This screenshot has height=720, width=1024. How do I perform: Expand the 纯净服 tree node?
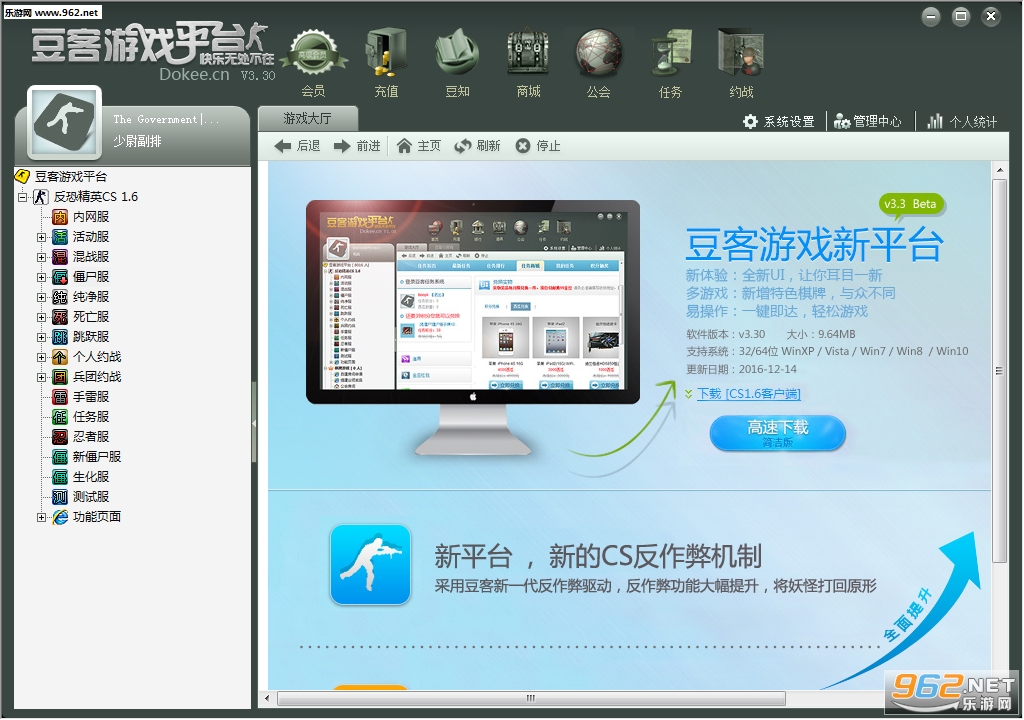click(41, 297)
